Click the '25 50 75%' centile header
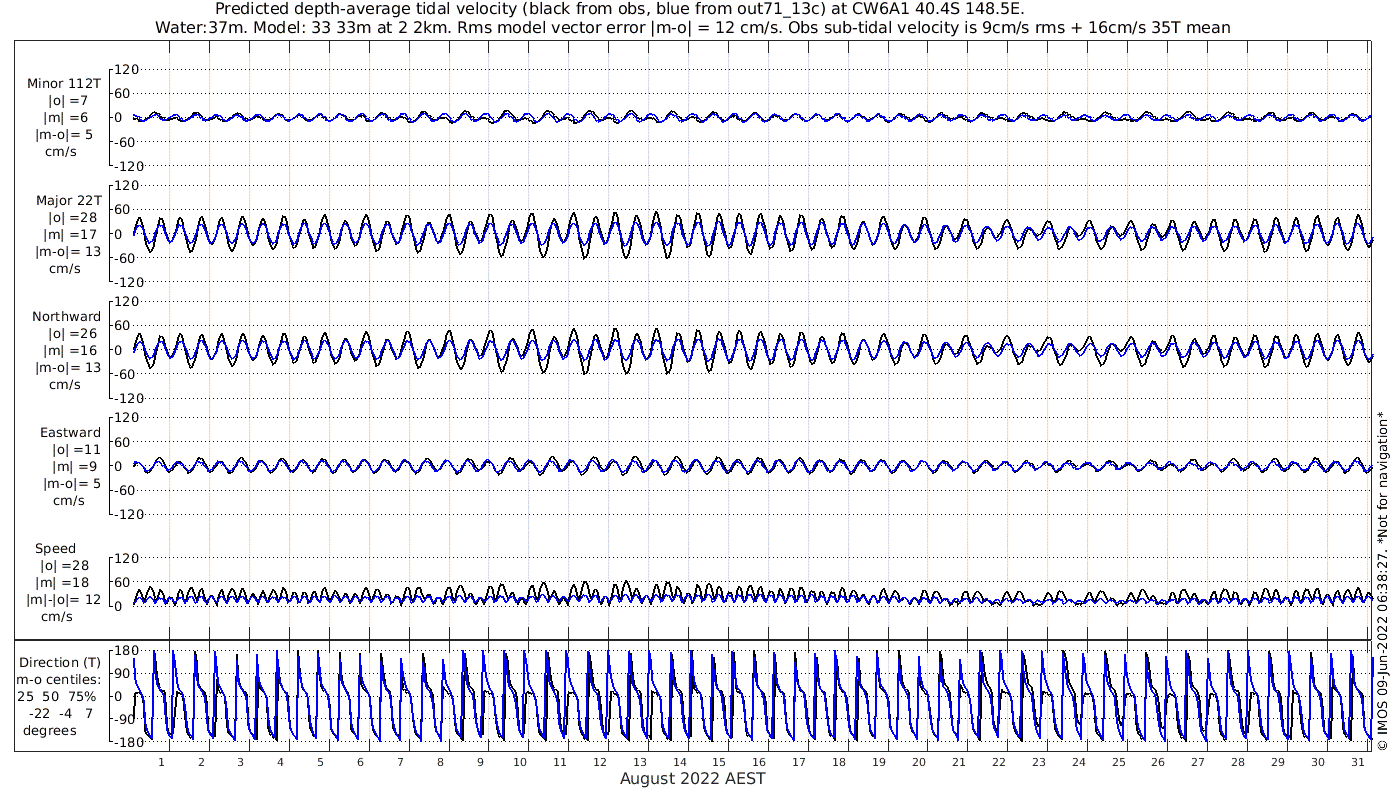Image resolution: width=1400 pixels, height=800 pixels. point(56,696)
